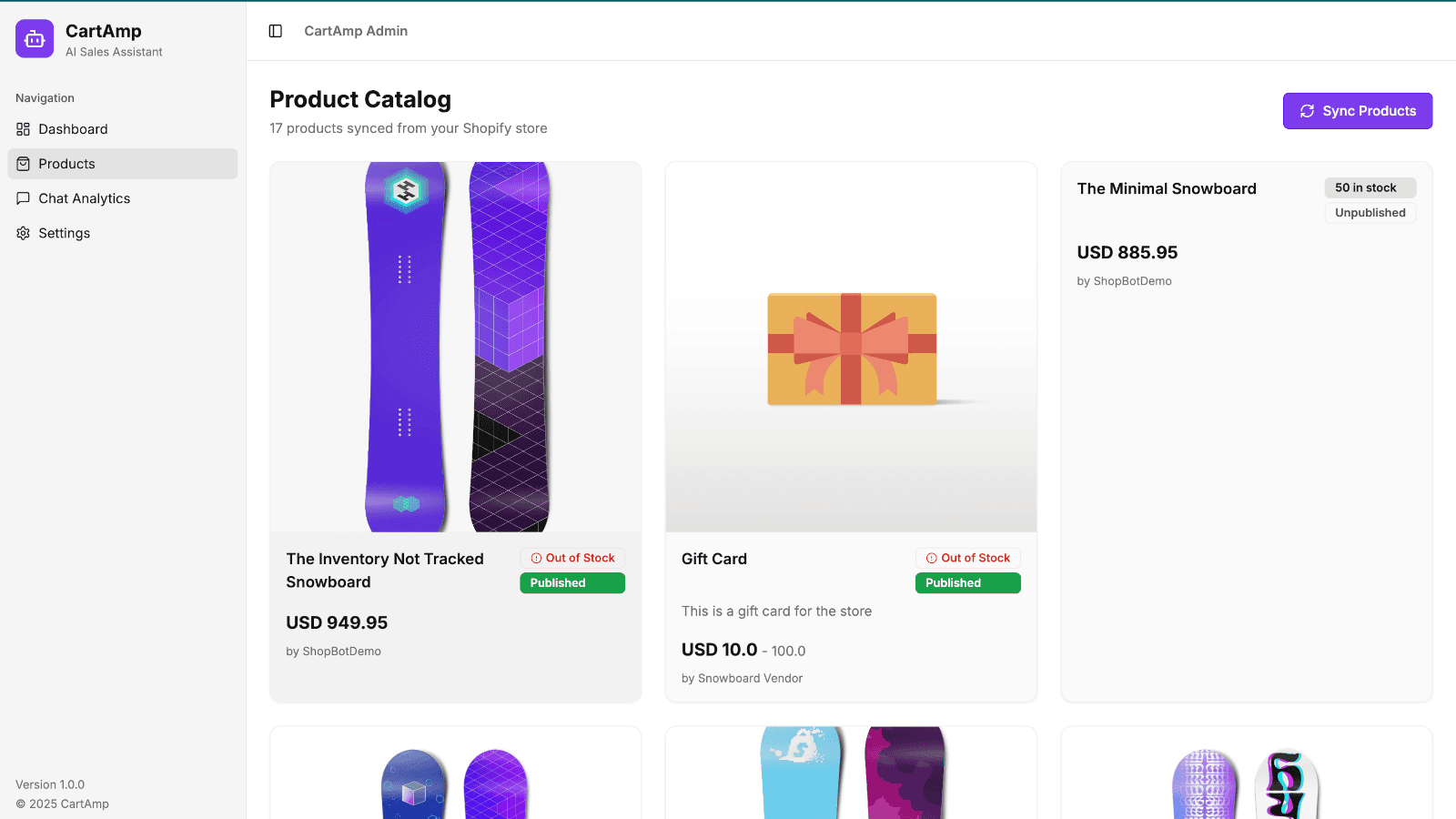Click the Dashboard grid icon

pyautogui.click(x=23, y=129)
